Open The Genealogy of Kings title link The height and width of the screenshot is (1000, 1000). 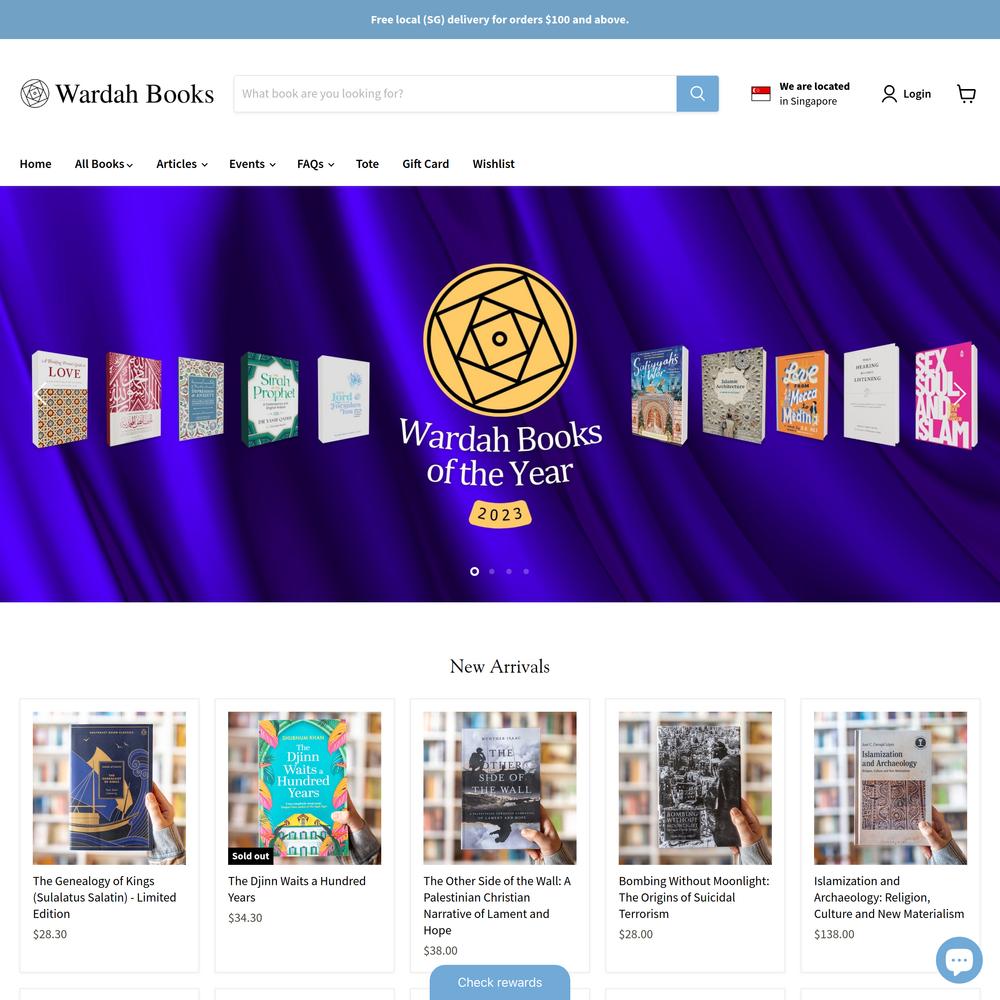[x=105, y=897]
